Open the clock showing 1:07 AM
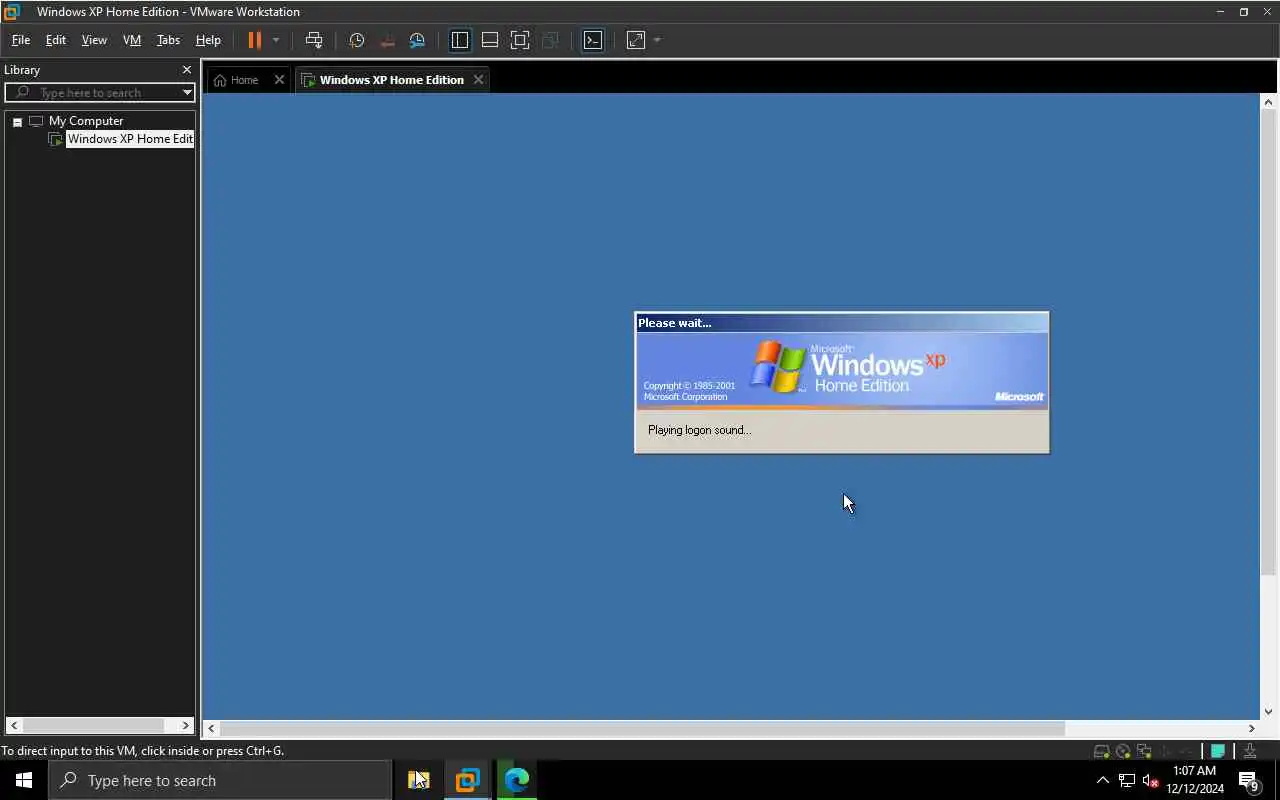The width and height of the screenshot is (1280, 800). coord(1194,780)
